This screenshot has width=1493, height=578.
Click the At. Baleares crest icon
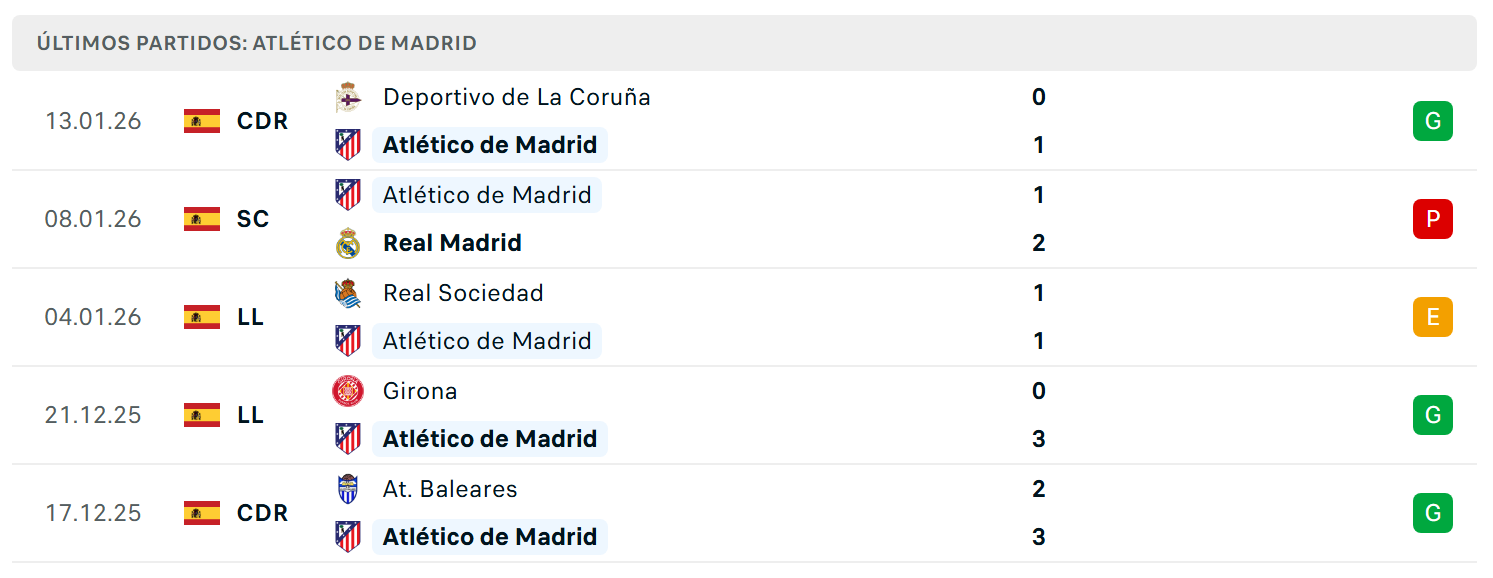347,489
